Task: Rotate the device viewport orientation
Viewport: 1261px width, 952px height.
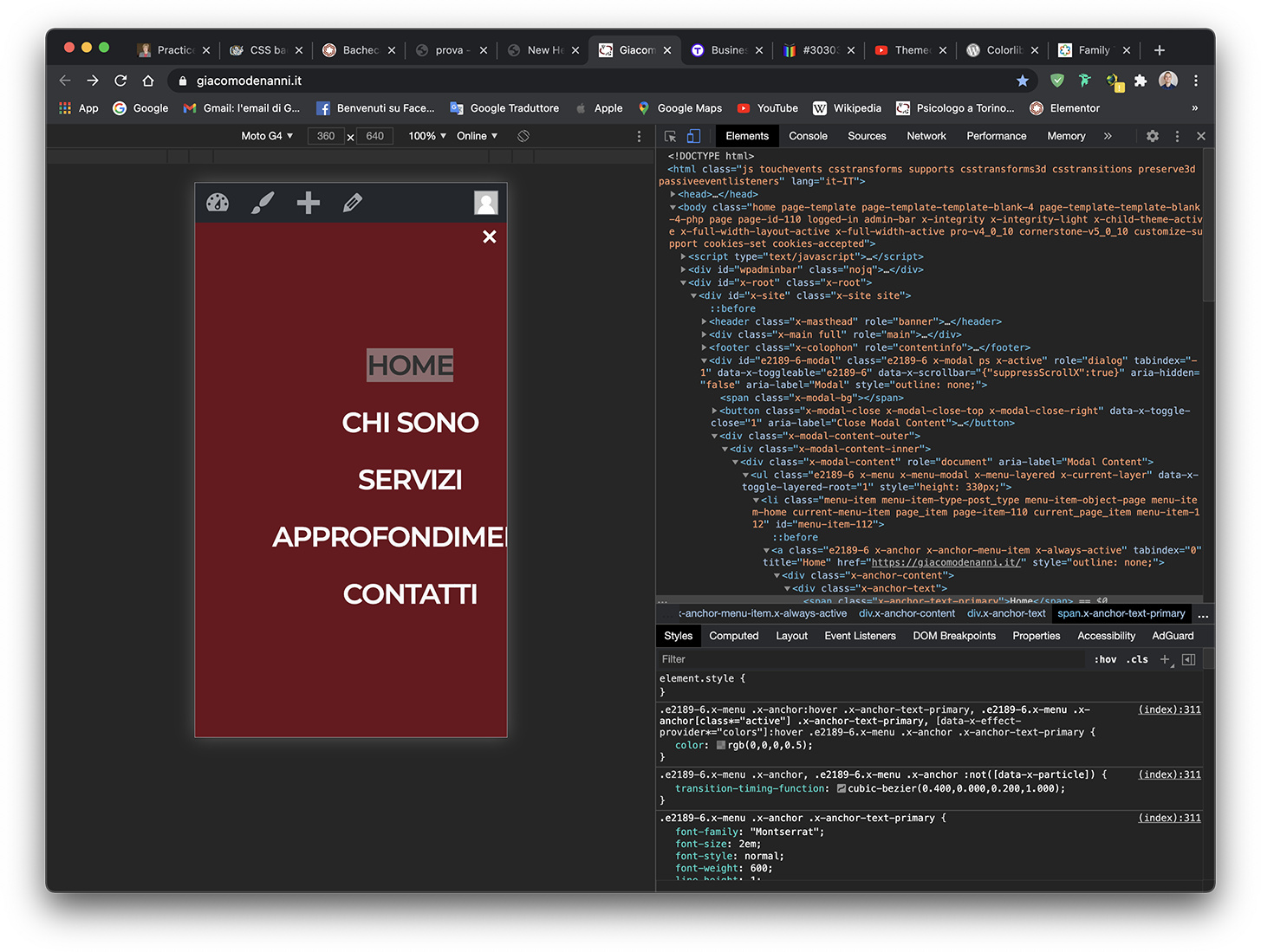Action: coord(523,136)
